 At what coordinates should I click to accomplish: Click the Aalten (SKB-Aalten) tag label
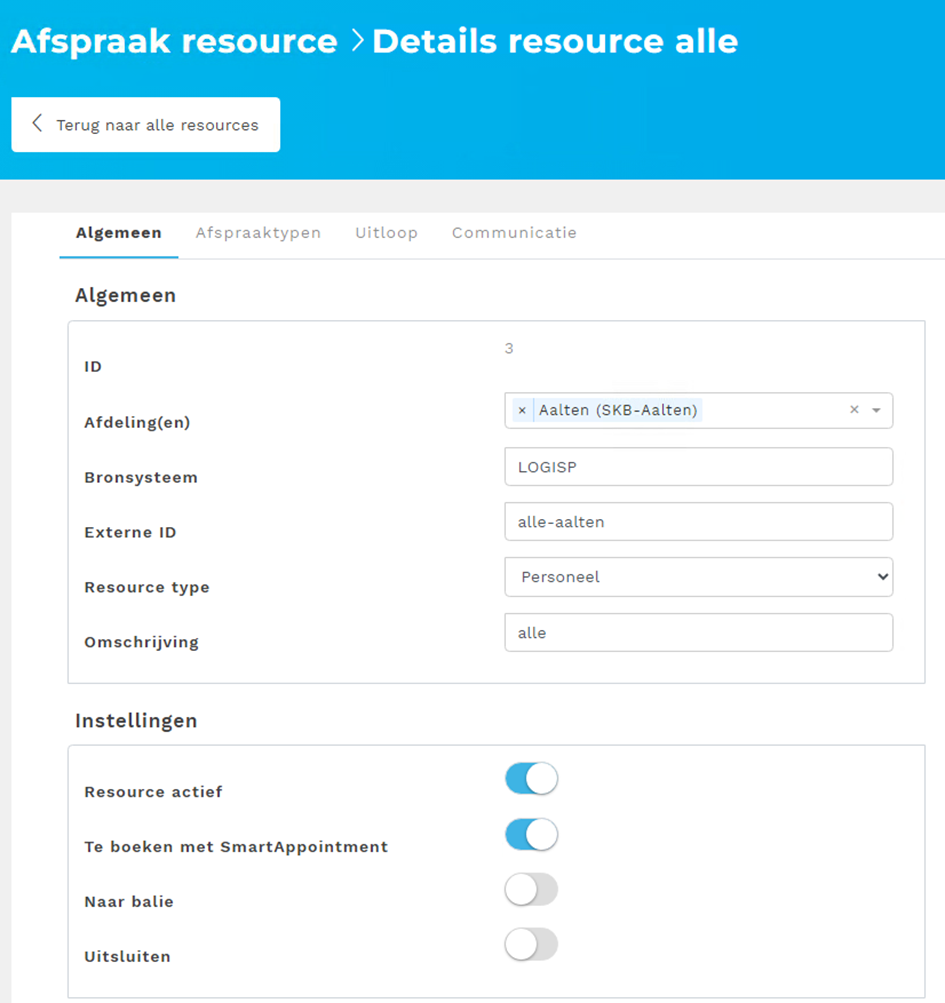617,410
